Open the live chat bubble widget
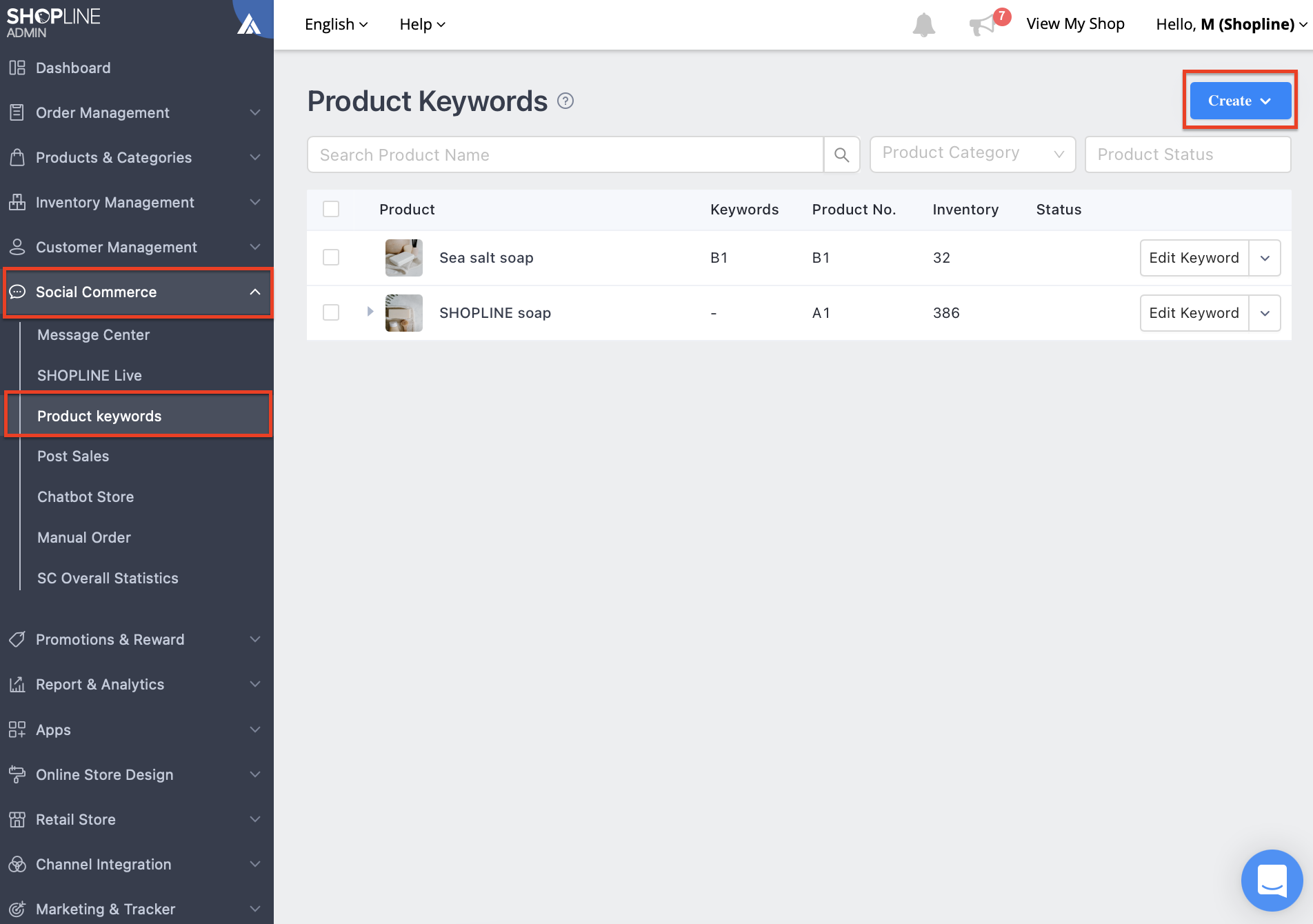The width and height of the screenshot is (1313, 924). click(1272, 880)
